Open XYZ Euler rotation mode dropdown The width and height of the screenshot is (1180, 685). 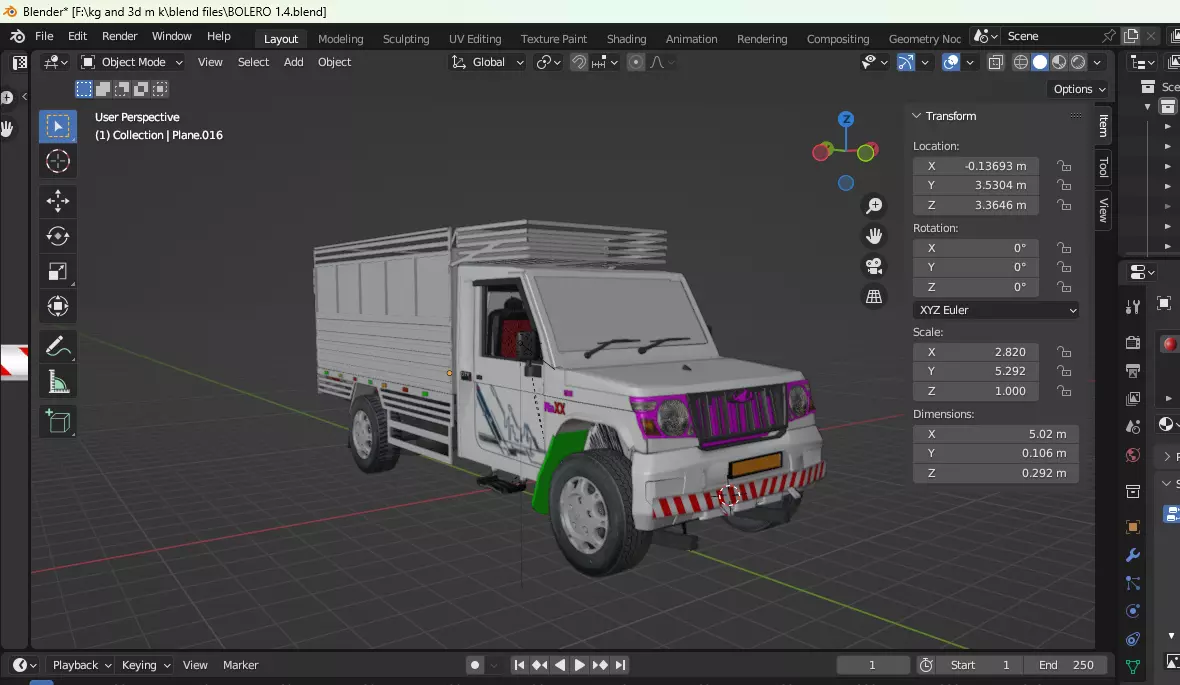click(x=996, y=310)
